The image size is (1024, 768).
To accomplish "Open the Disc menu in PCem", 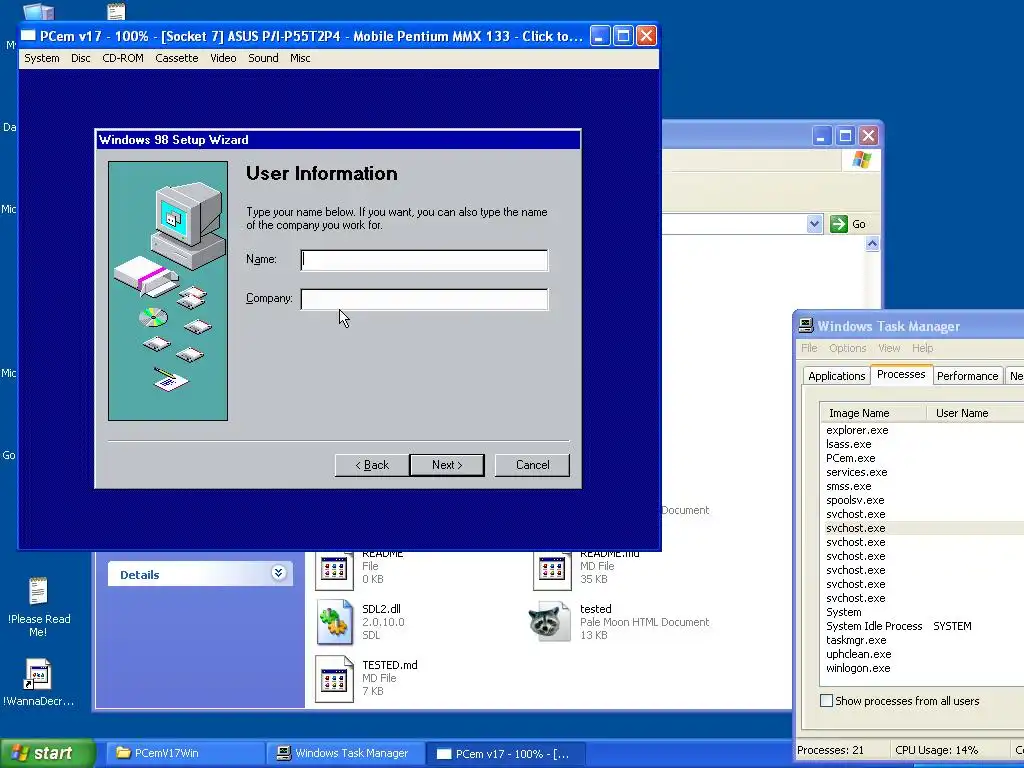I will tap(80, 58).
